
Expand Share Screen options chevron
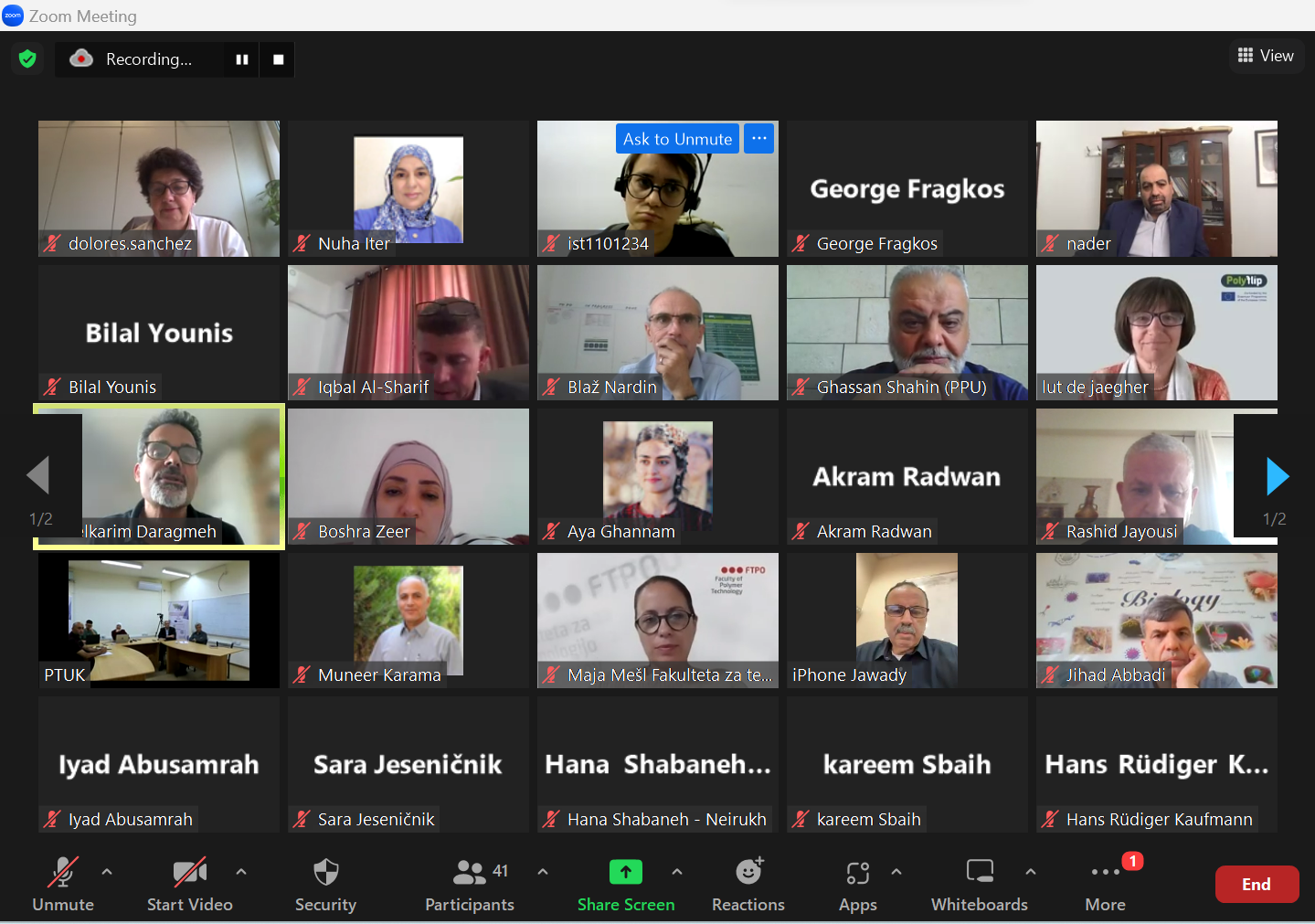(x=677, y=872)
